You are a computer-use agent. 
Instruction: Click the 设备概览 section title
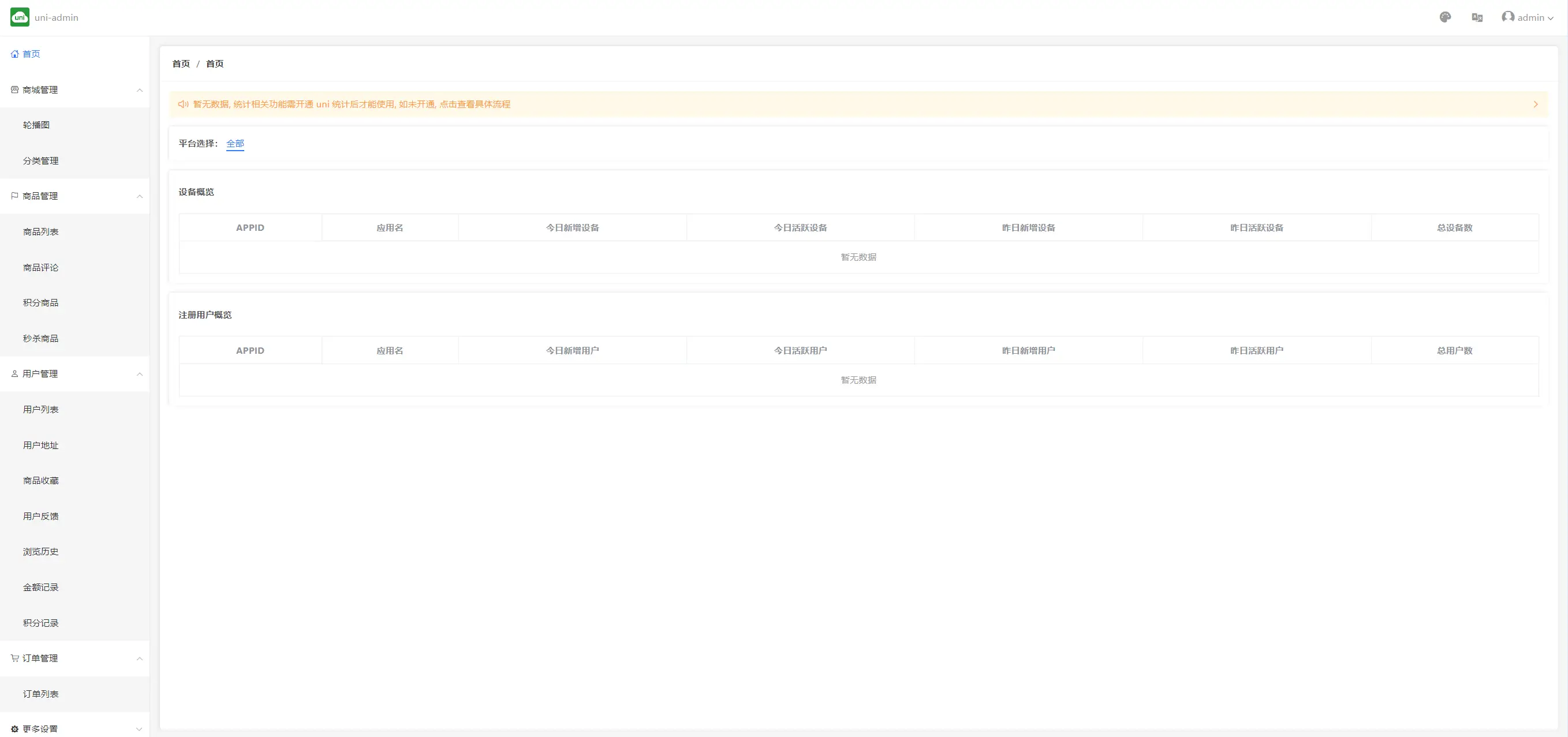point(196,192)
